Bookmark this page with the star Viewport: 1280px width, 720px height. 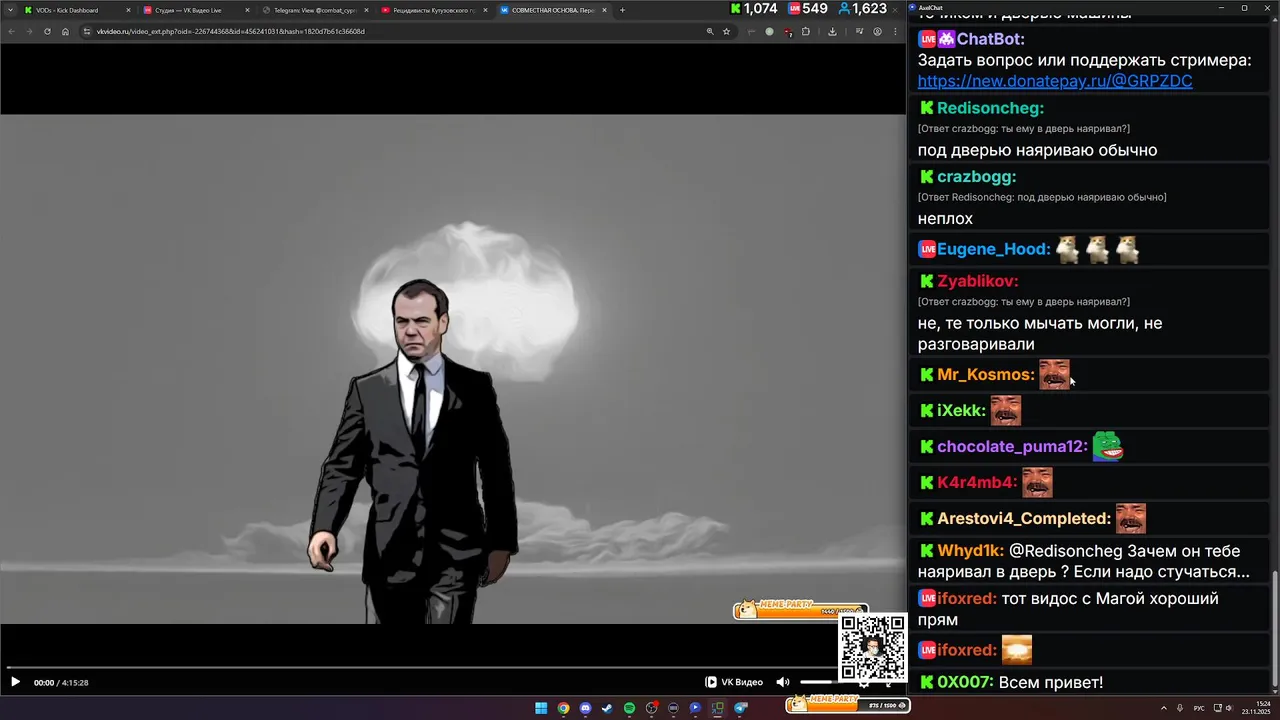[726, 31]
